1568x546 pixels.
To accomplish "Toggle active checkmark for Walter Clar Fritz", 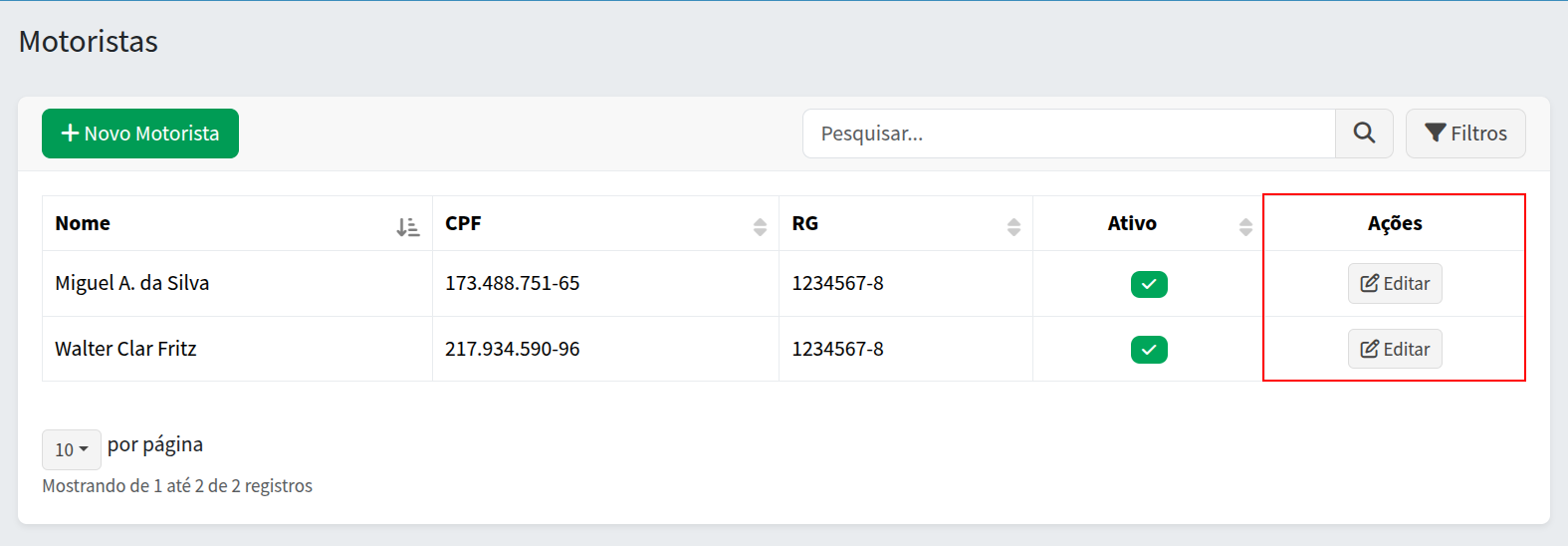I will (x=1149, y=350).
